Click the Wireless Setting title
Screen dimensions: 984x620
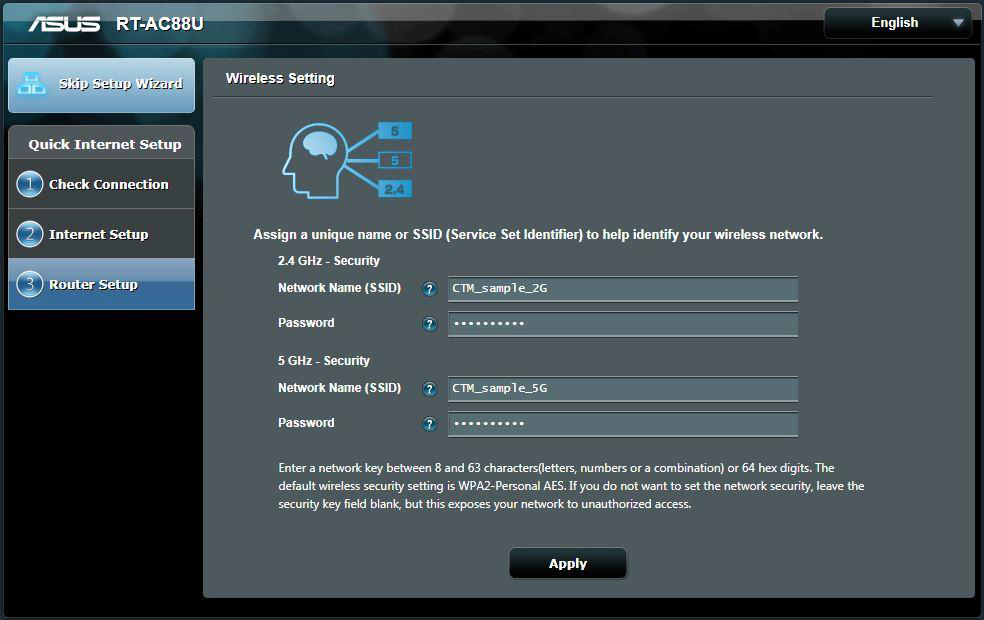tap(280, 78)
